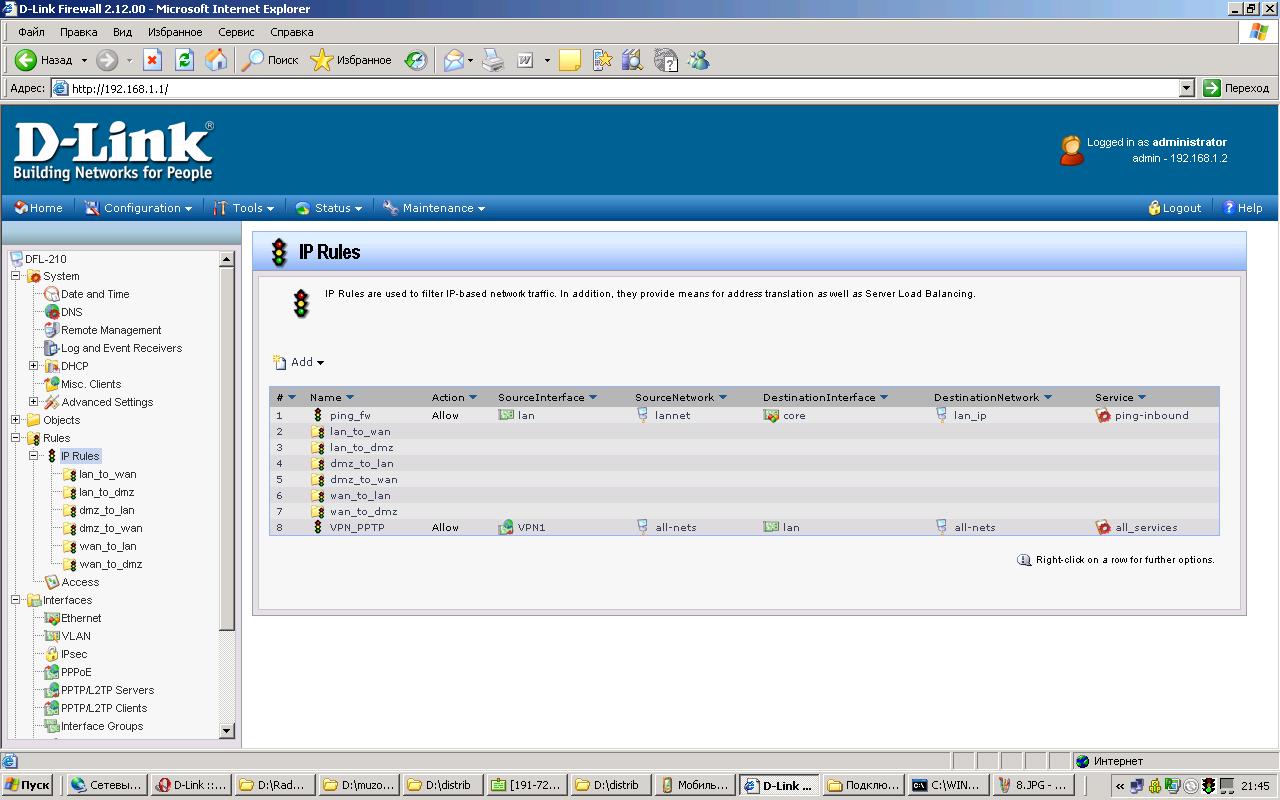Select wan_to_dmz folder in the tree

tap(111, 564)
